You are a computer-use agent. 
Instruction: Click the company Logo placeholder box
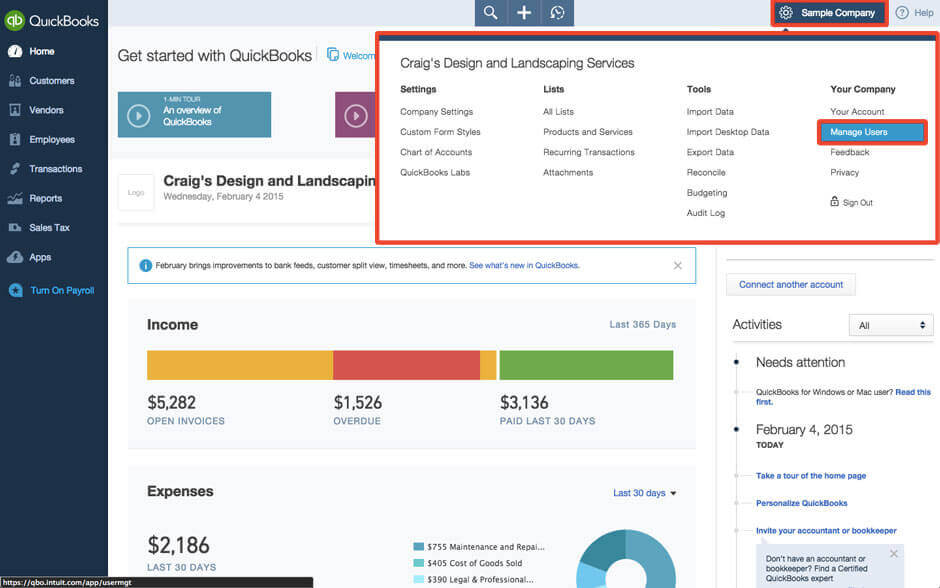click(x=136, y=192)
